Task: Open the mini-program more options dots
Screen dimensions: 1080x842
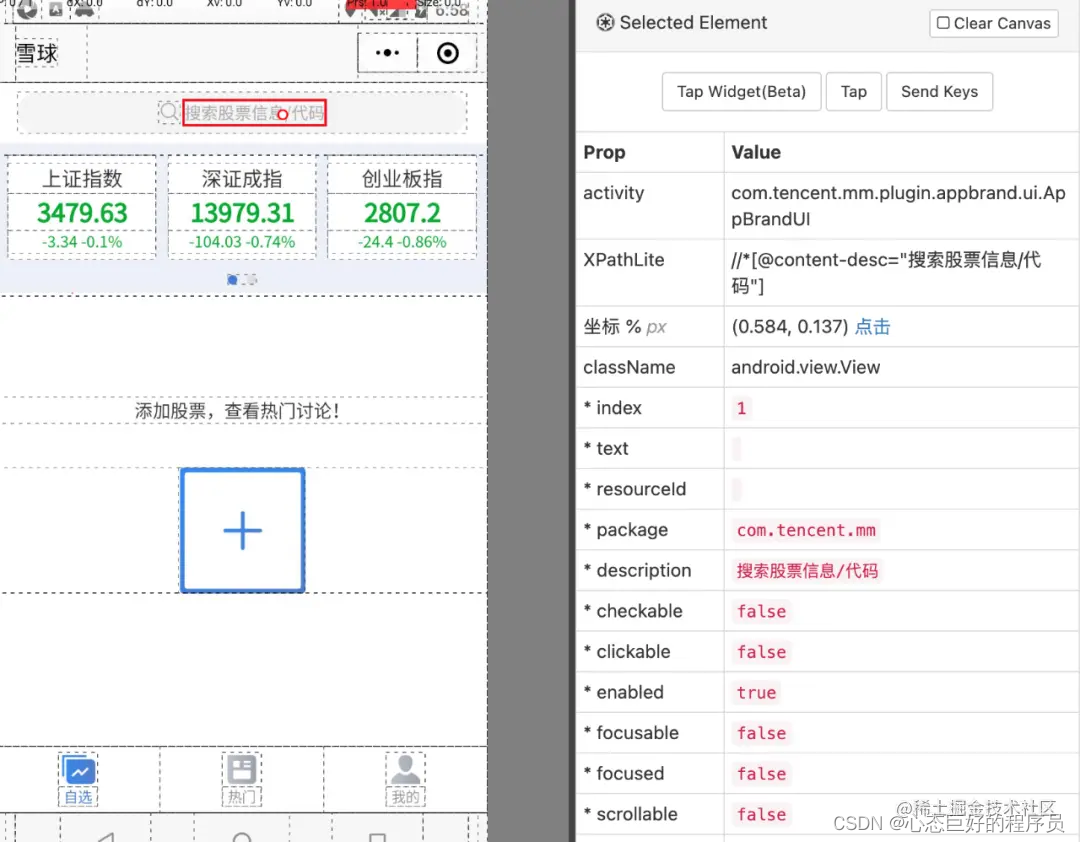Action: (387, 53)
